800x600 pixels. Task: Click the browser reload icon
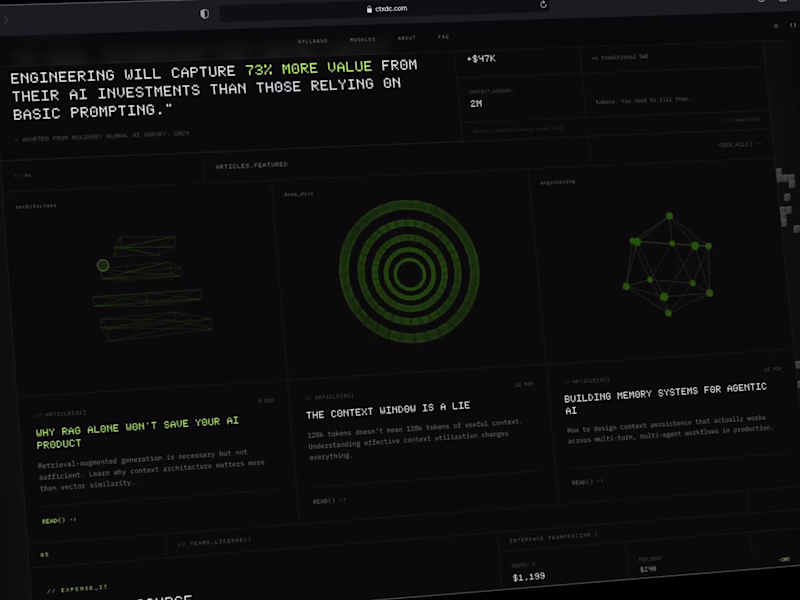tap(543, 7)
